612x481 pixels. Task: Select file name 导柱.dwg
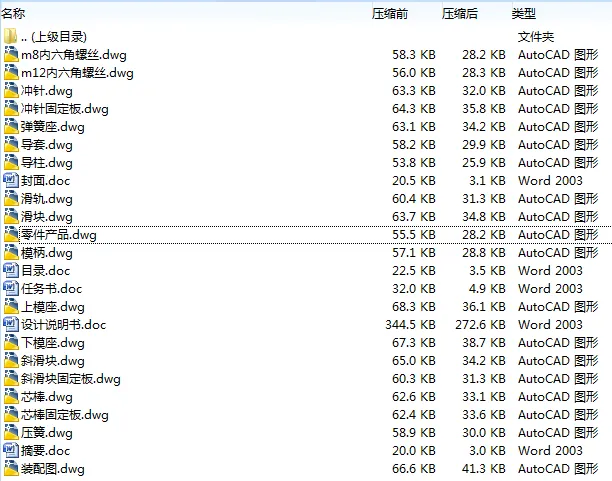tap(46, 162)
